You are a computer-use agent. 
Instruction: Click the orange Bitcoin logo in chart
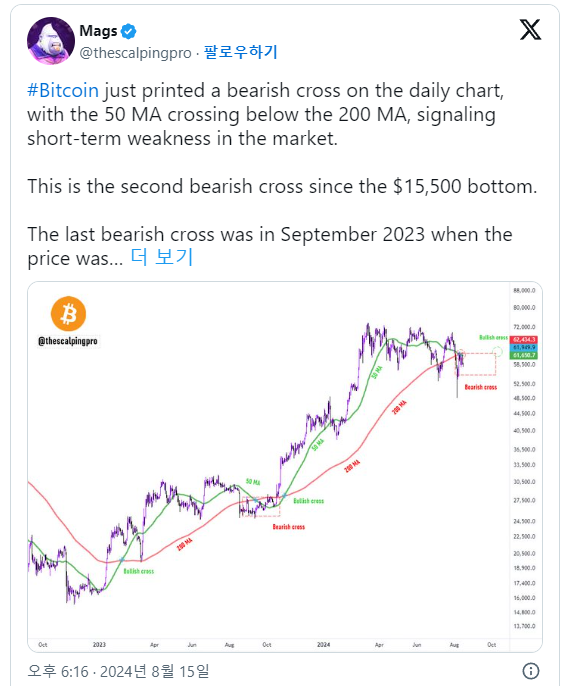point(68,314)
